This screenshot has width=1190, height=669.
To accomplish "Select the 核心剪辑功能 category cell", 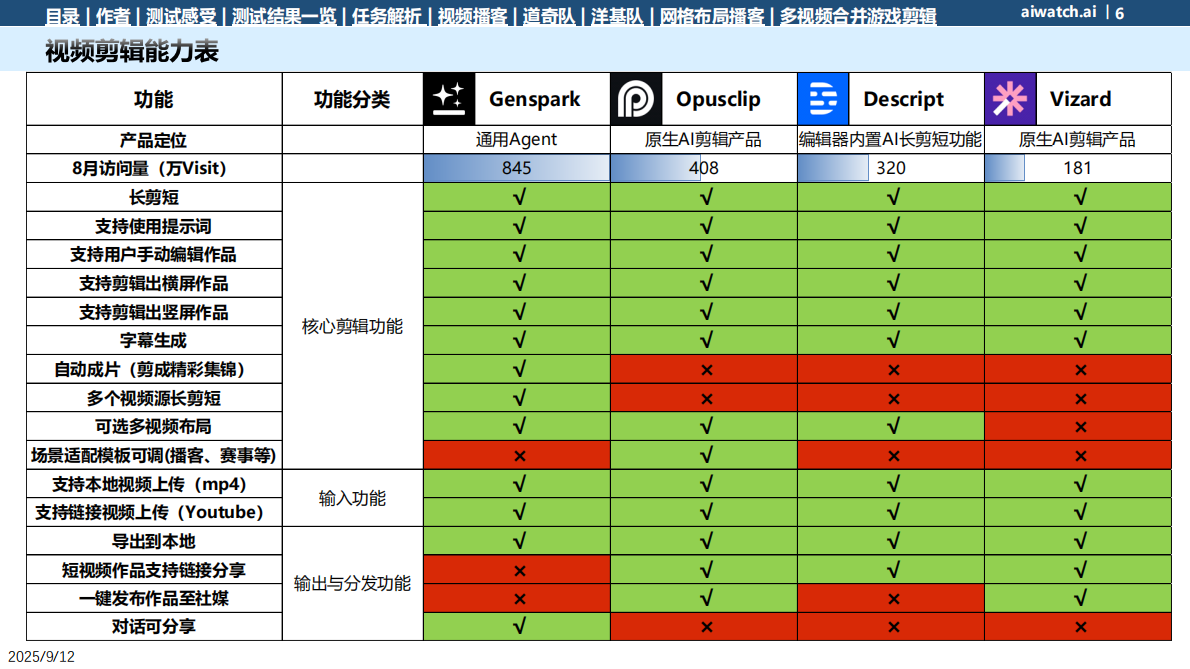I will tap(352, 326).
